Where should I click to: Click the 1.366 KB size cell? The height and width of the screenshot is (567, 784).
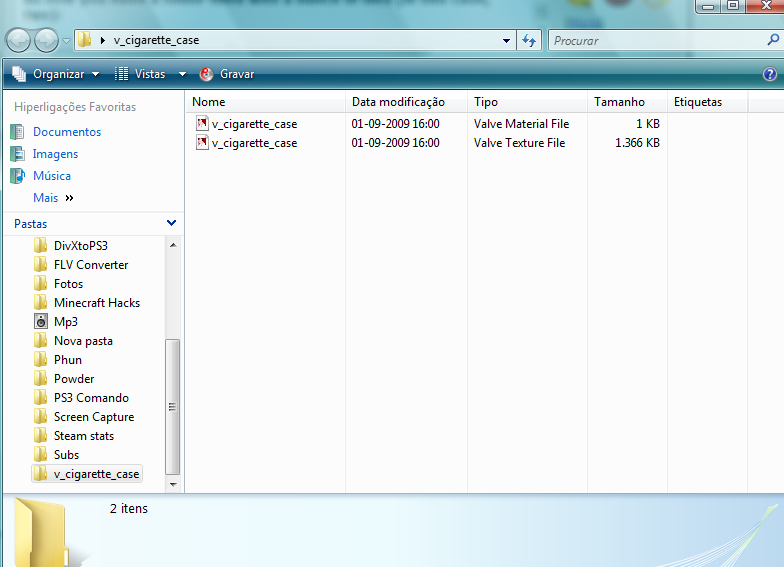tap(637, 143)
